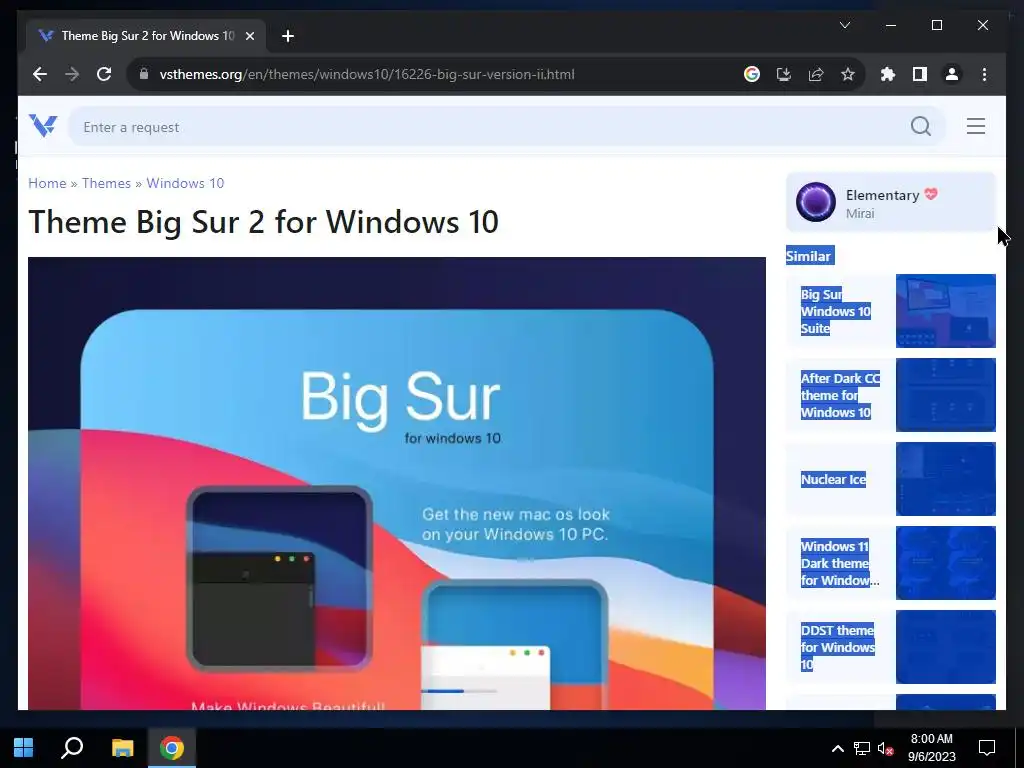Select the Theme Big Sur 2 tab

[x=146, y=36]
